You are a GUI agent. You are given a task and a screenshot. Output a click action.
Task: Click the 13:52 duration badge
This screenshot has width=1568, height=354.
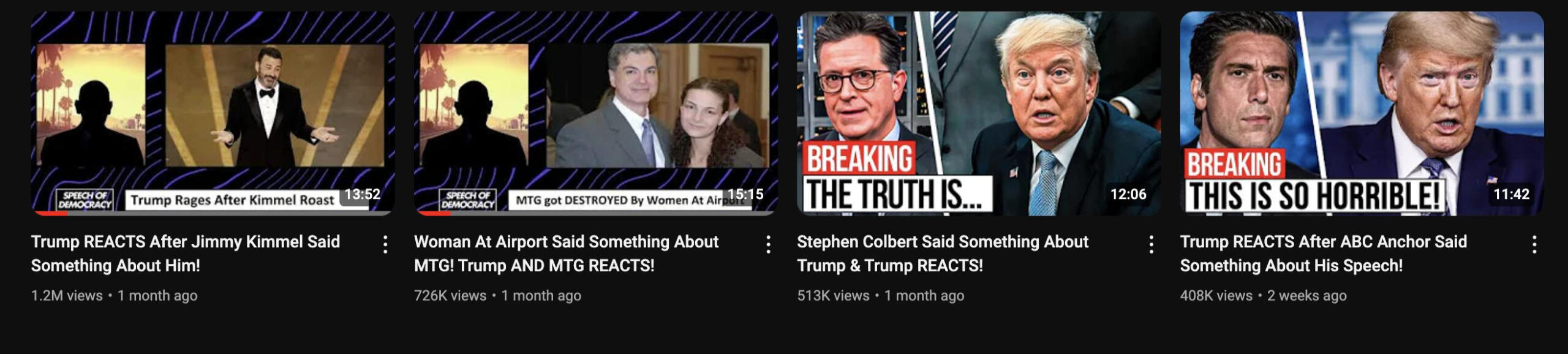point(363,194)
